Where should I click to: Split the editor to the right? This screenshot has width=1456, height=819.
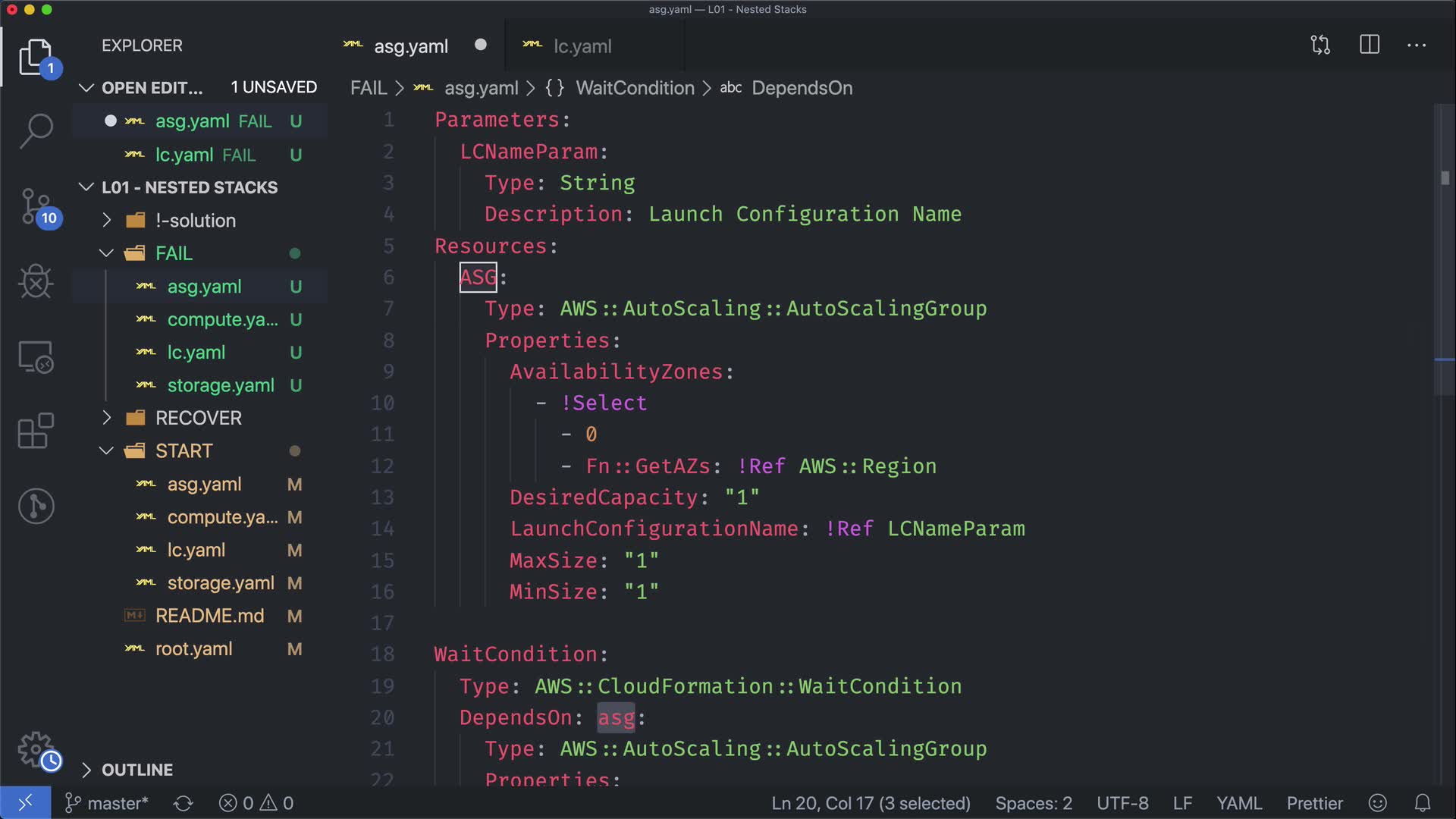[x=1370, y=45]
